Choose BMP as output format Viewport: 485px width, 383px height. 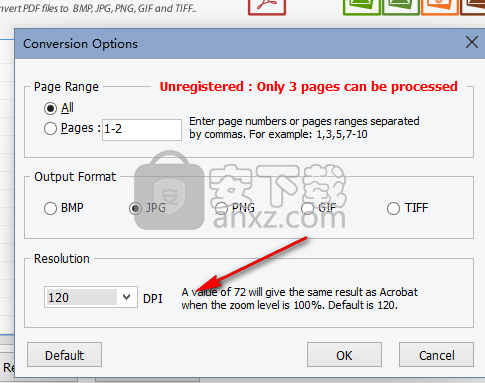(50, 209)
